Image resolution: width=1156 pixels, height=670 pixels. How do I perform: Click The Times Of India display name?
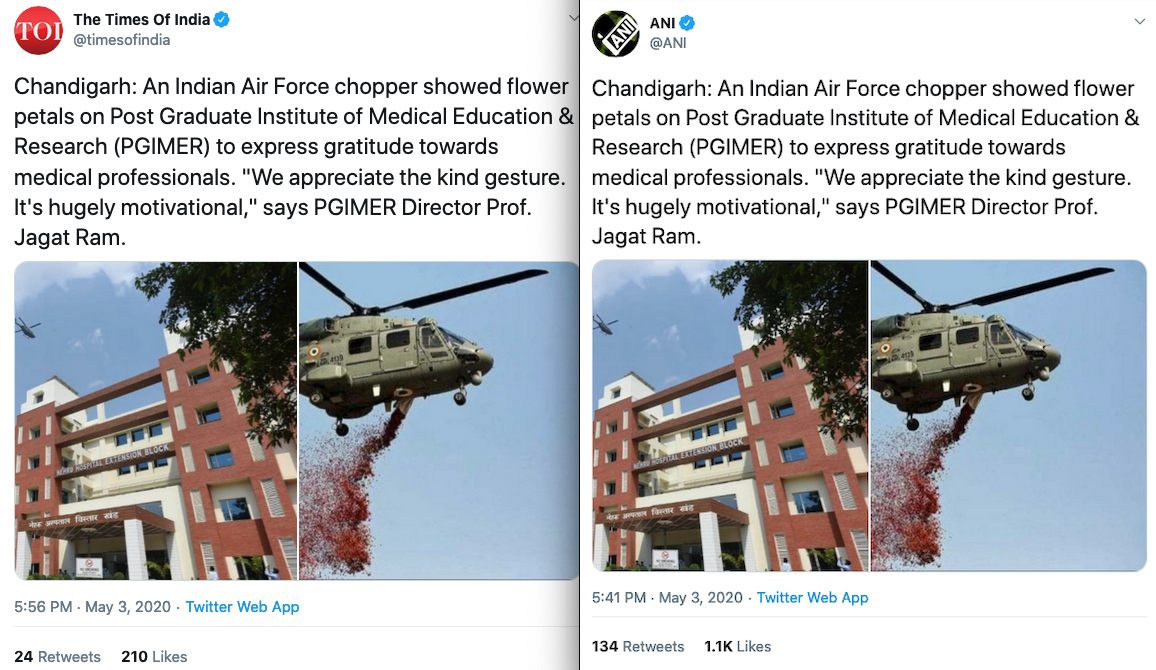pyautogui.click(x=142, y=20)
